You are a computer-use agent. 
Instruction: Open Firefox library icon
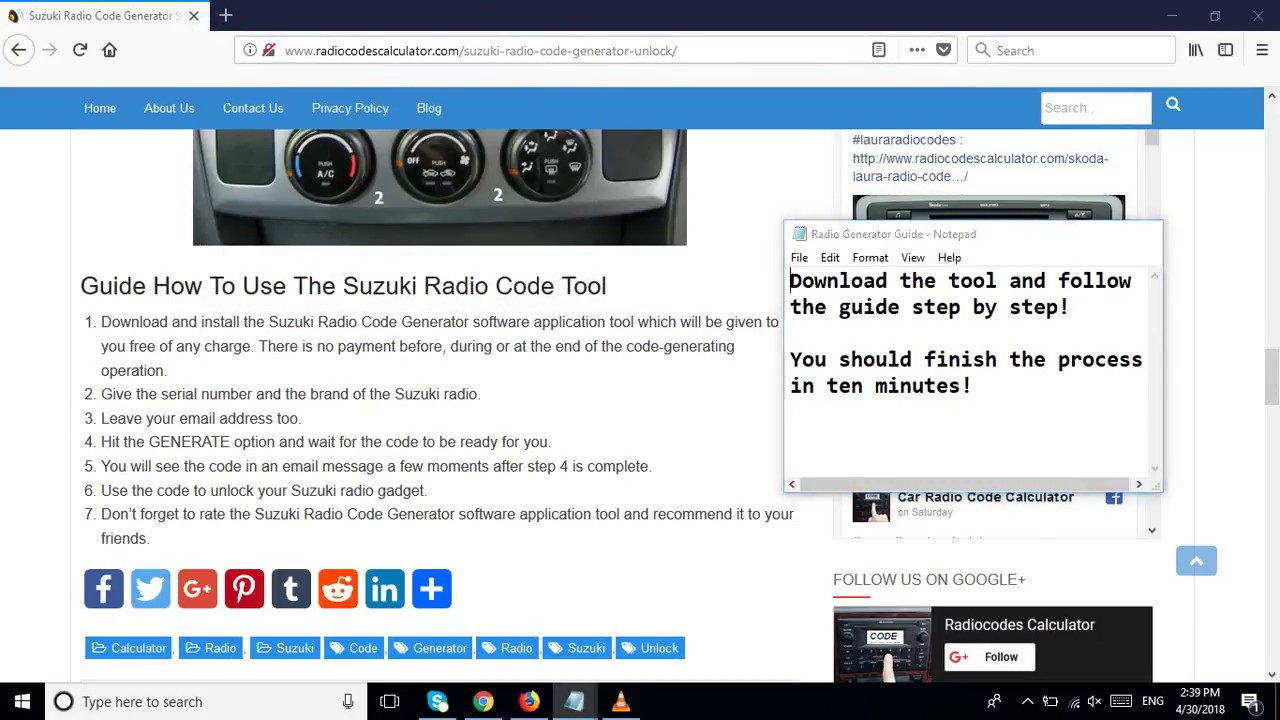click(1196, 50)
